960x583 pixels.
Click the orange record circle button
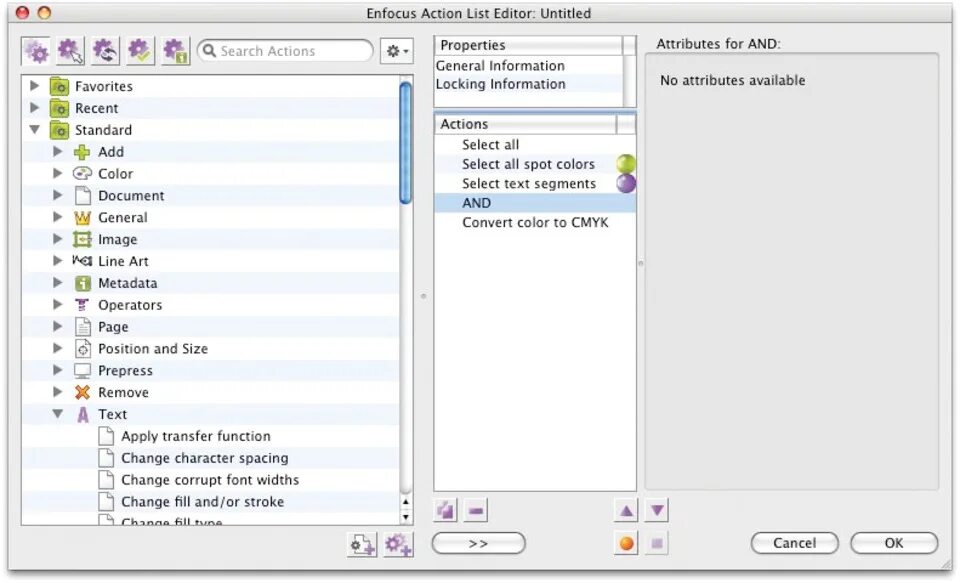tap(626, 543)
